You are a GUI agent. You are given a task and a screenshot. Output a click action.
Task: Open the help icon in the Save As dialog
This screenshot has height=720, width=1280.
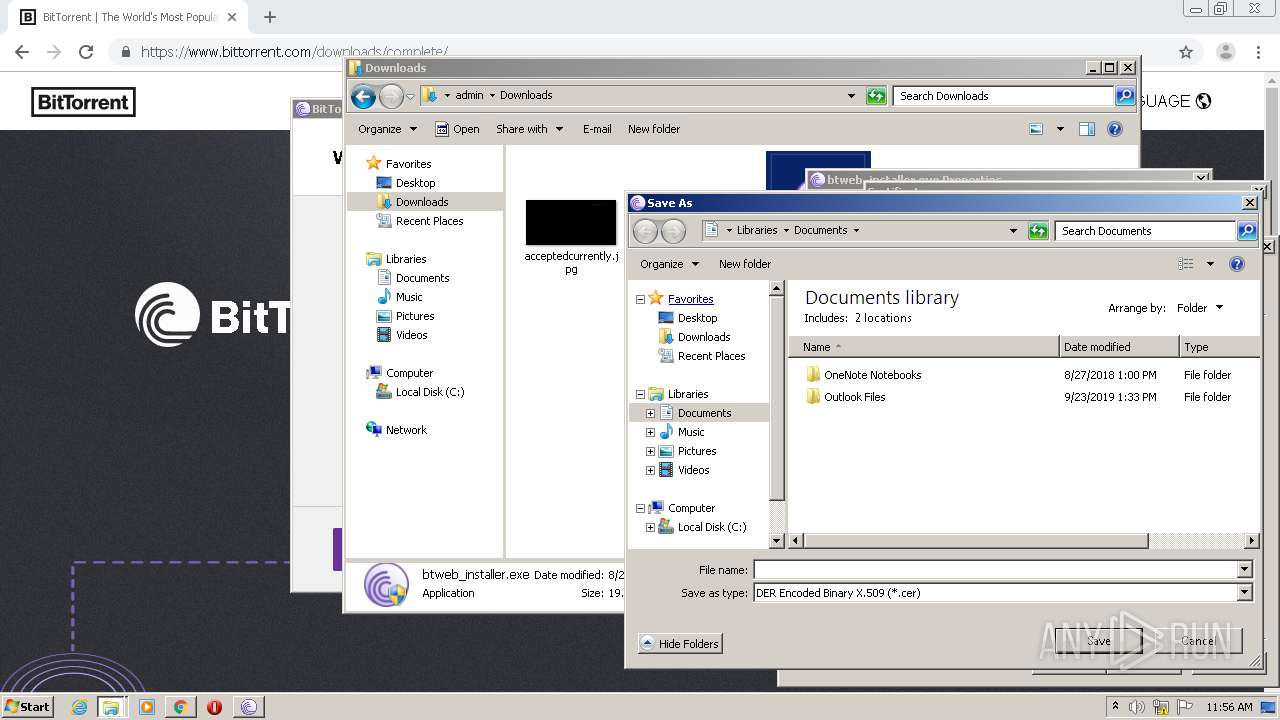point(1237,264)
